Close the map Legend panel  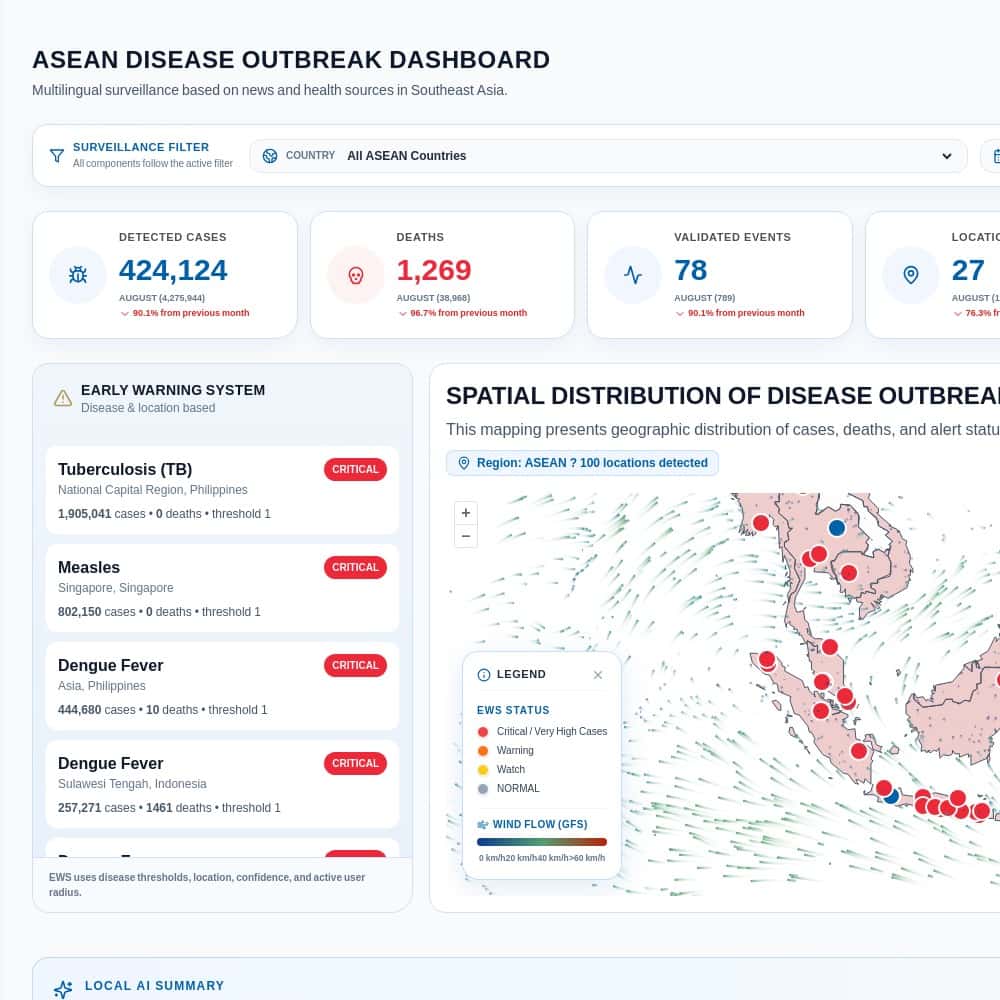[598, 675]
